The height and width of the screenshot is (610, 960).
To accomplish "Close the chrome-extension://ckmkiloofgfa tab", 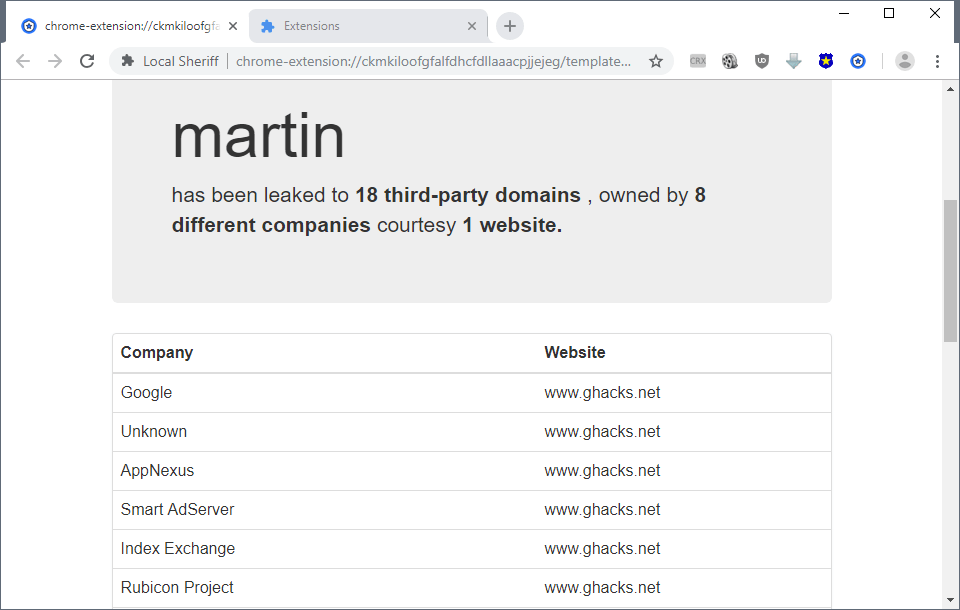I will [233, 26].
